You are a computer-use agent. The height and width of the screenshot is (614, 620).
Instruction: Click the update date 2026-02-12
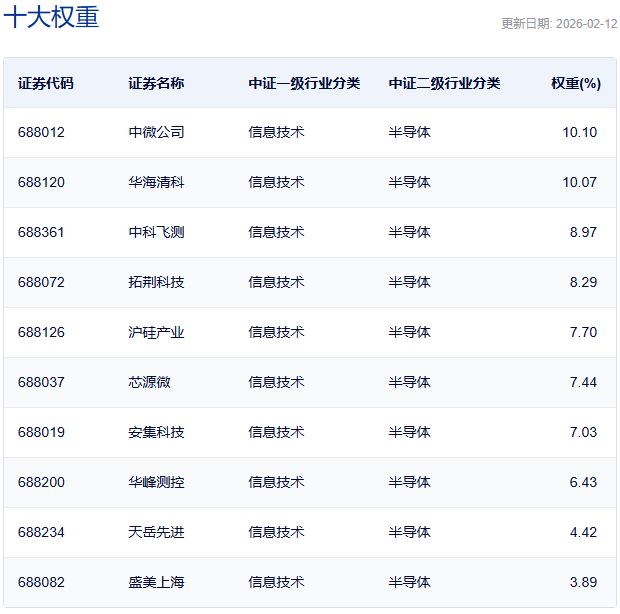click(586, 24)
